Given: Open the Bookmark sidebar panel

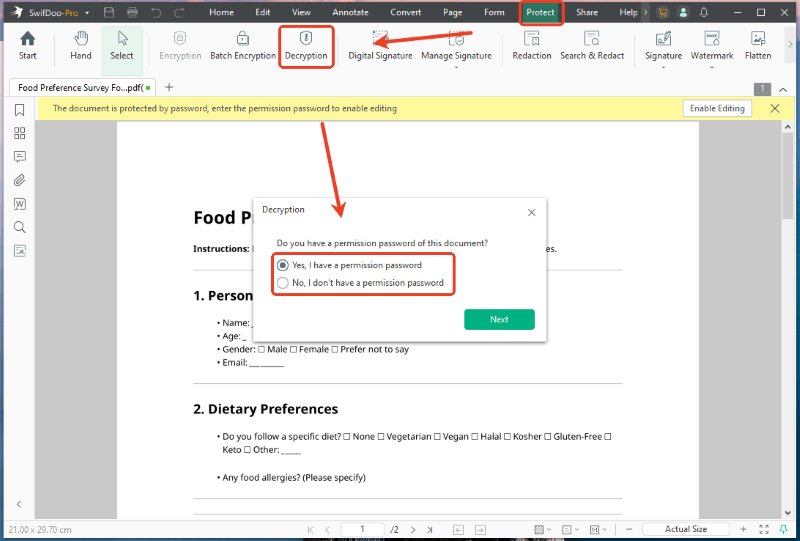Looking at the screenshot, I should tap(19, 110).
